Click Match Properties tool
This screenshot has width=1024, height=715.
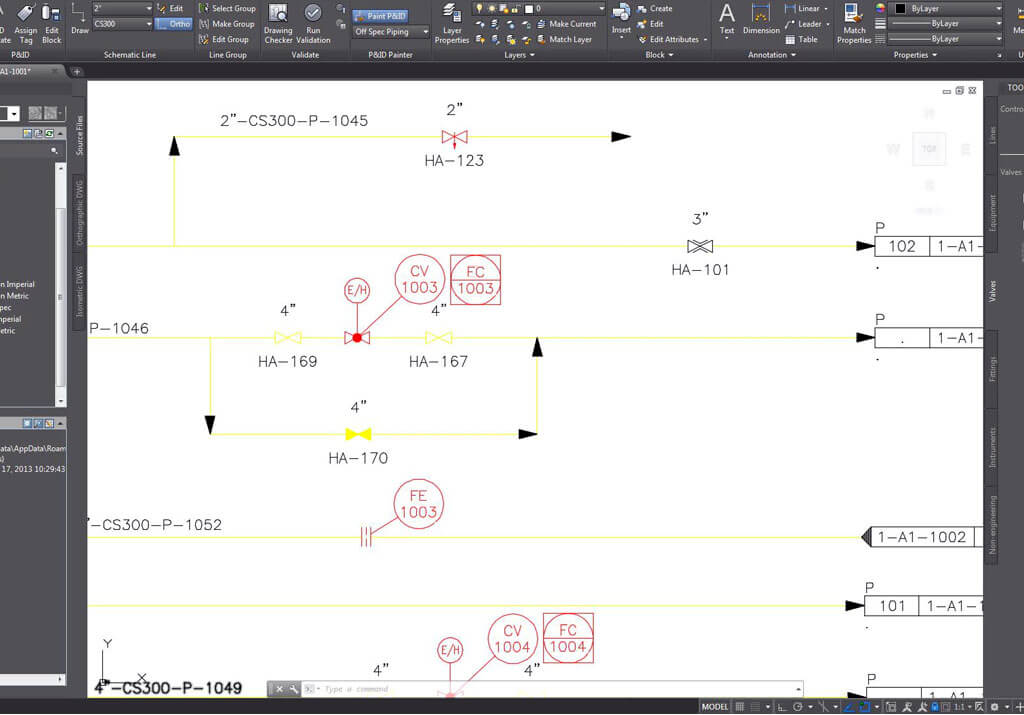pos(854,24)
